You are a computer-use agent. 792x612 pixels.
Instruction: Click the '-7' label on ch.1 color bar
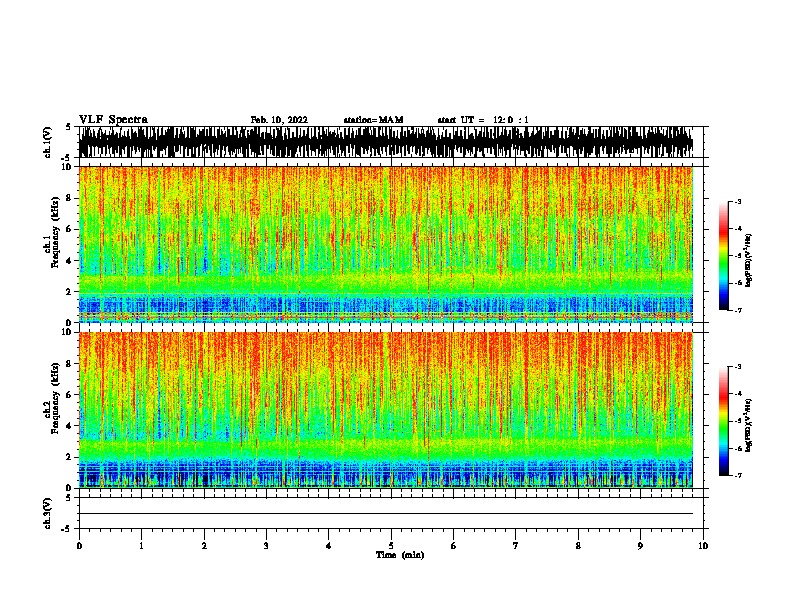point(738,310)
